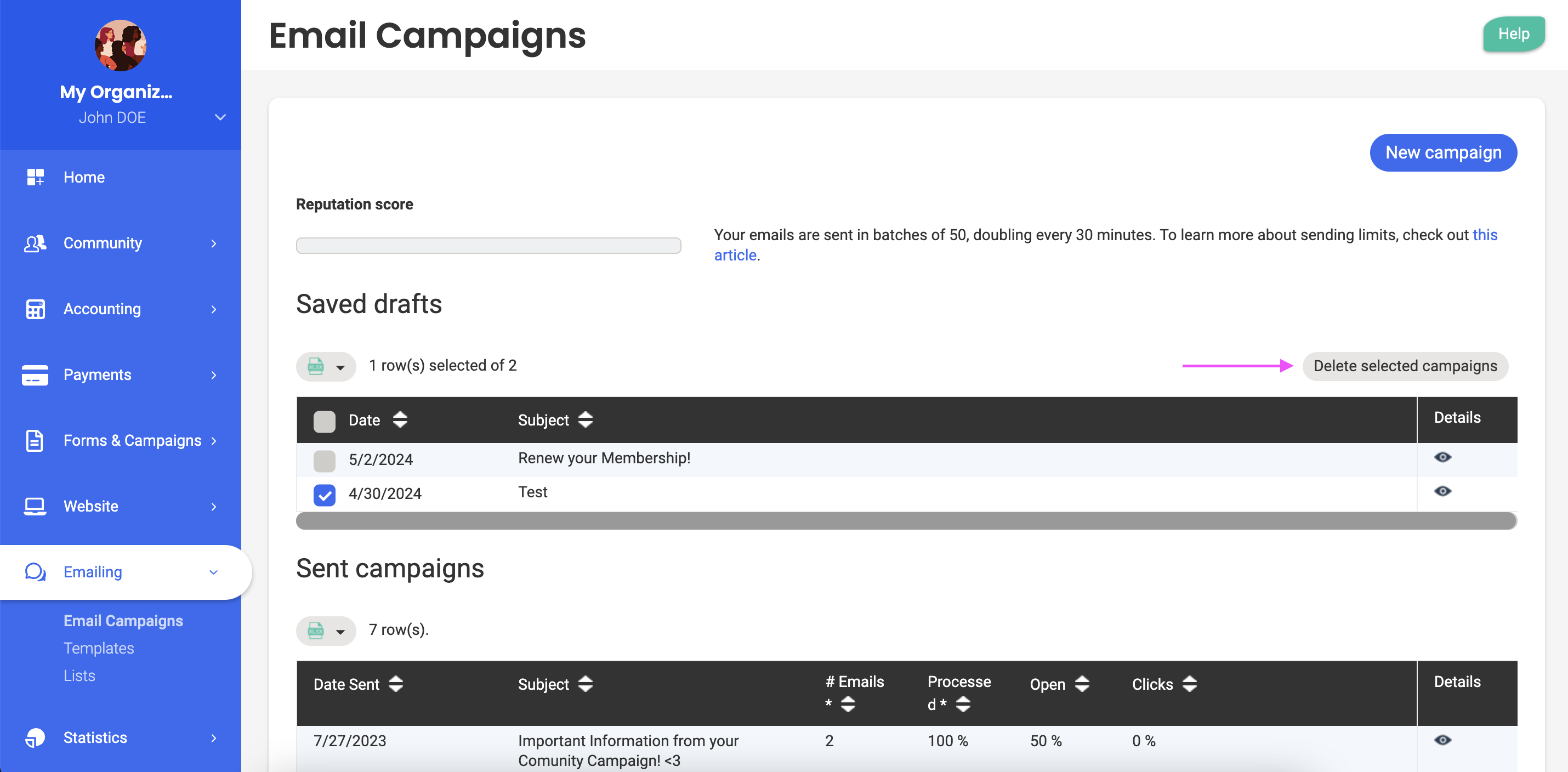The height and width of the screenshot is (772, 1568).
Task: Sort saved drafts by Subject
Action: [x=585, y=419]
